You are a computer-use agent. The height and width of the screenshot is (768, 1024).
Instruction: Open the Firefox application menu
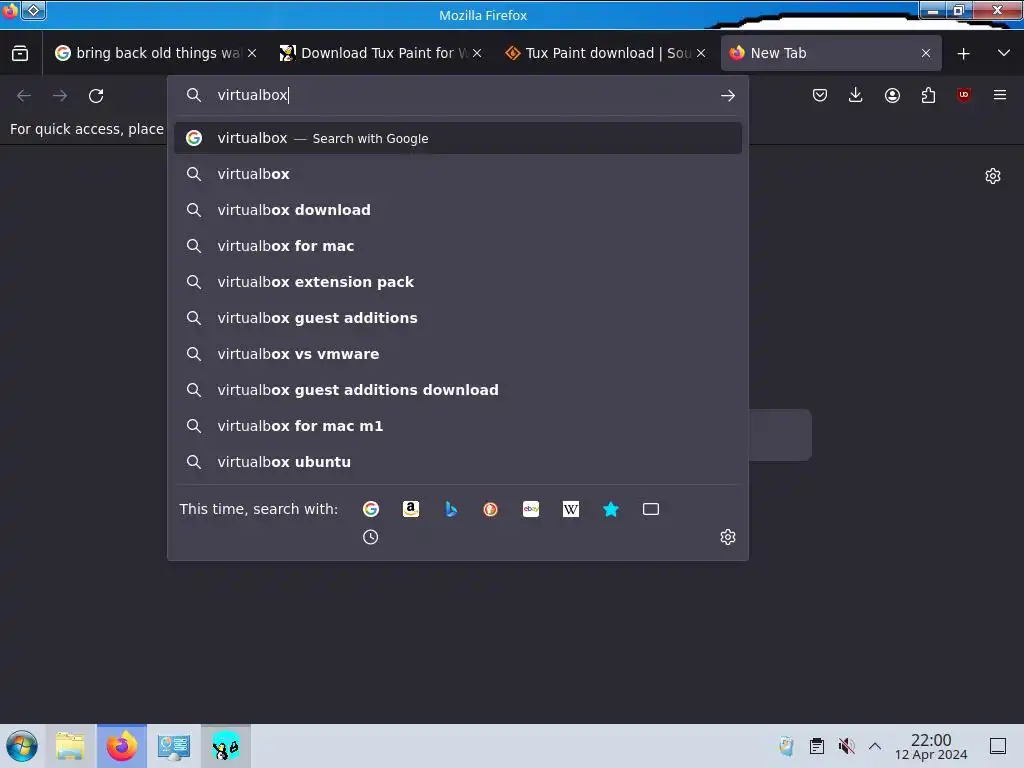(x=1000, y=95)
